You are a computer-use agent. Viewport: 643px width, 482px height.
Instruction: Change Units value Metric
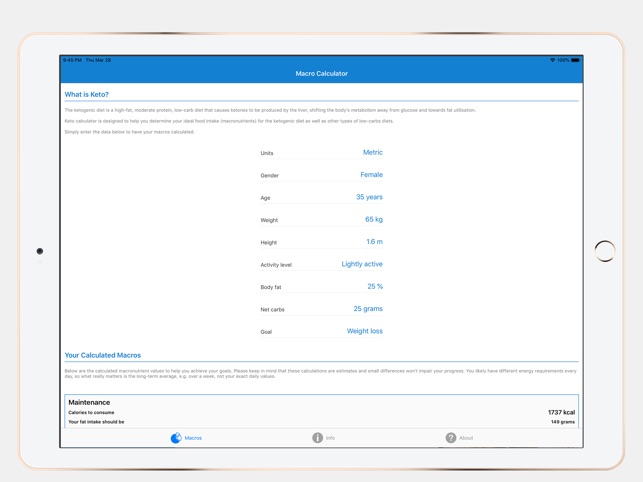372,152
